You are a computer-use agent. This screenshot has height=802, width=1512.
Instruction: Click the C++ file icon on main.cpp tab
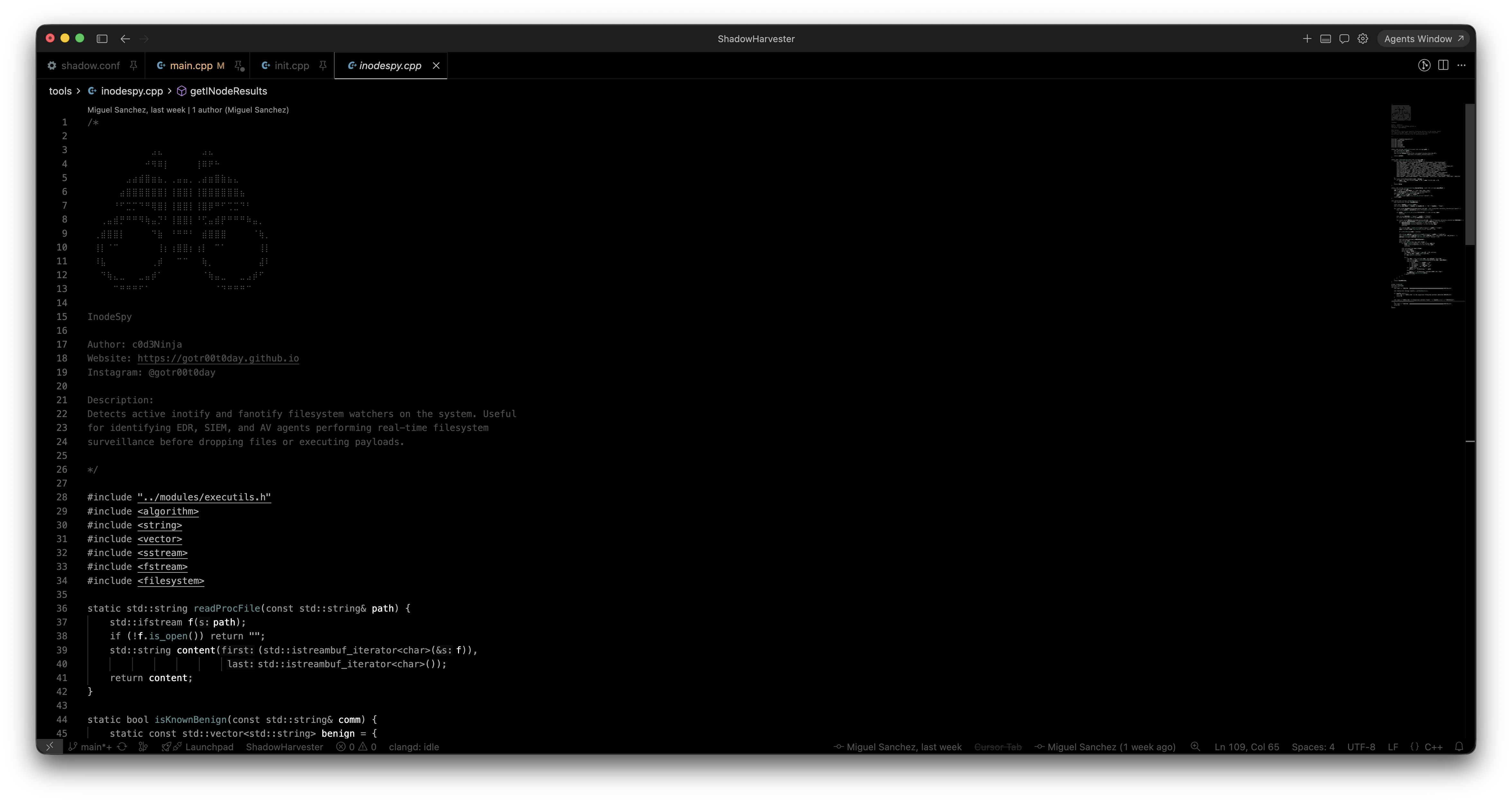[161, 66]
